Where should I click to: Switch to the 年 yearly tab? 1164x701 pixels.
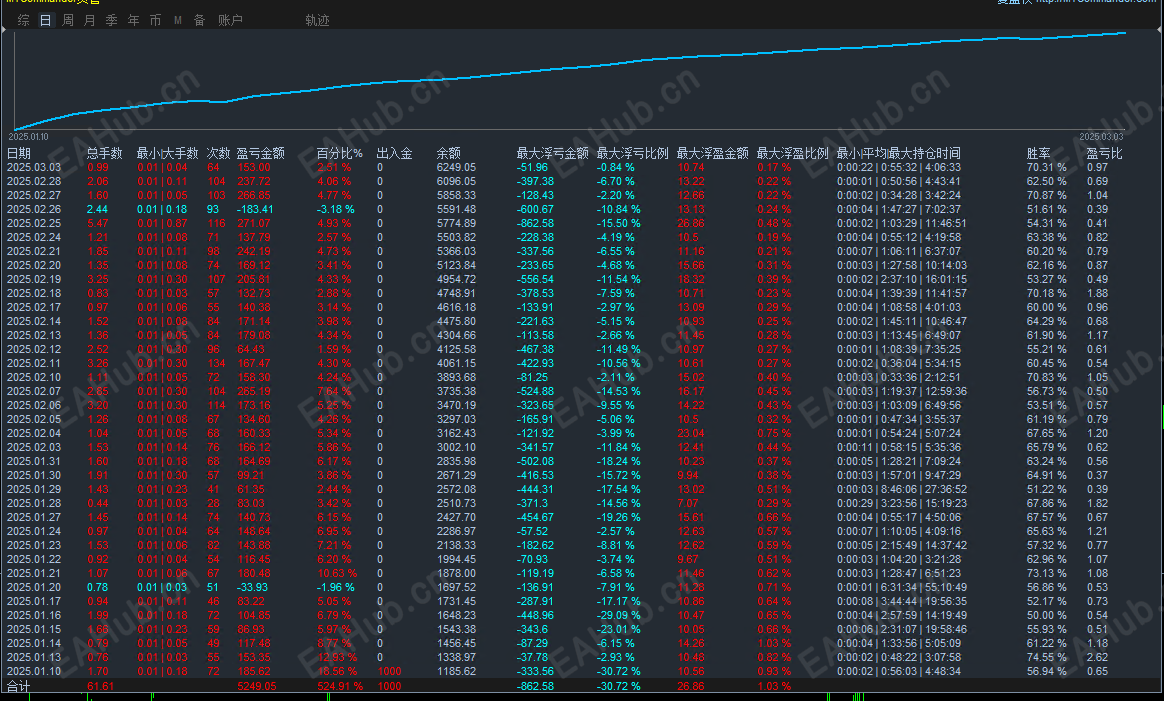coord(134,20)
